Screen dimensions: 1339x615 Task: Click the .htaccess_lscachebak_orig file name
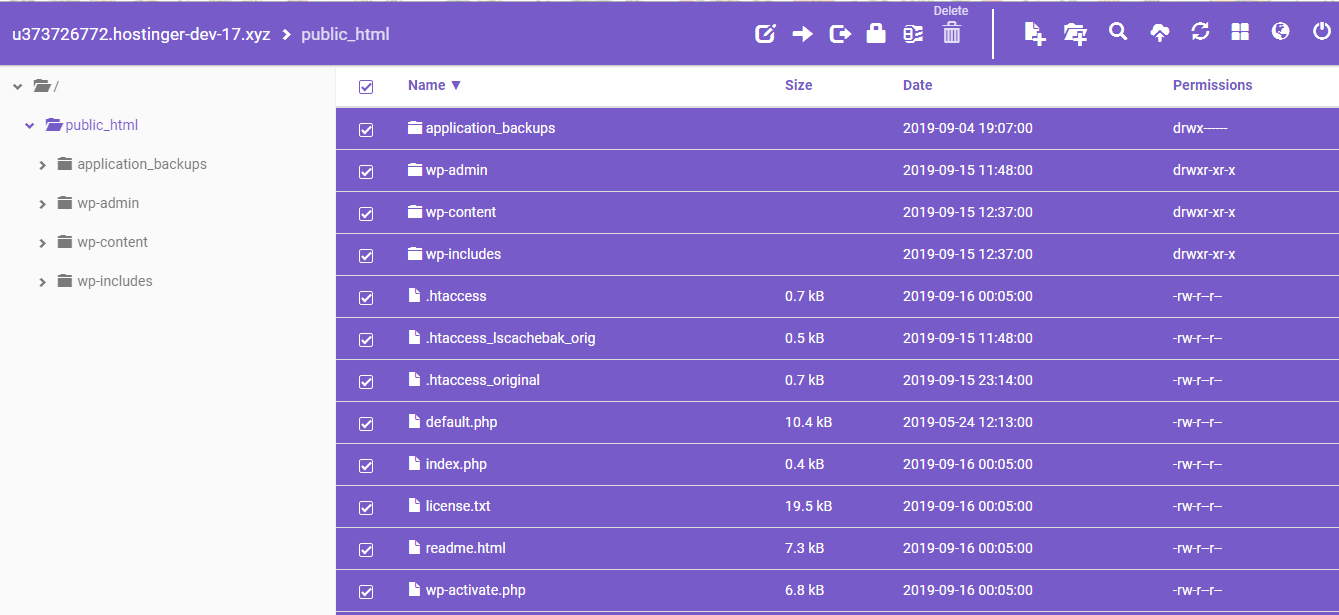510,338
